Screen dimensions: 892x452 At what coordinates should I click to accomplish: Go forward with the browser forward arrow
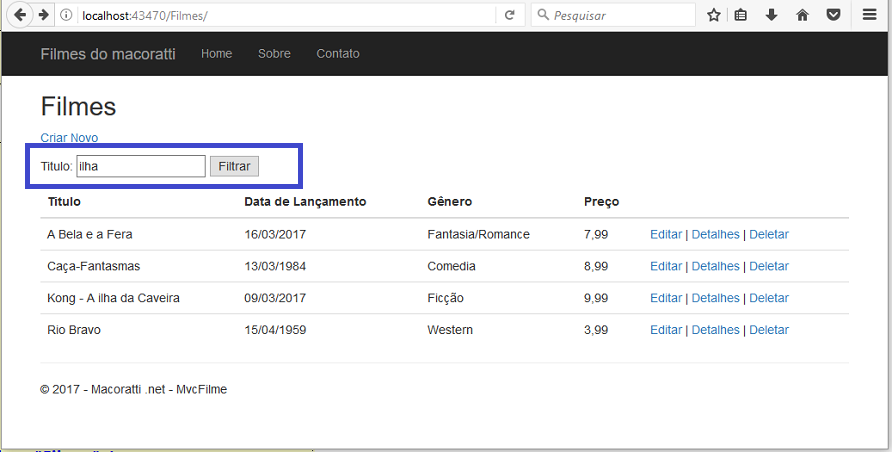click(x=43, y=15)
